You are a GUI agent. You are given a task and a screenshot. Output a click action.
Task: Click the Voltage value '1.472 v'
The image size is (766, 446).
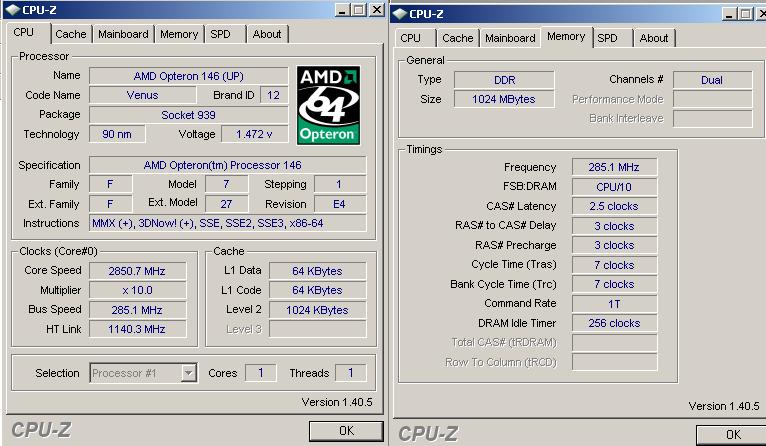click(254, 134)
